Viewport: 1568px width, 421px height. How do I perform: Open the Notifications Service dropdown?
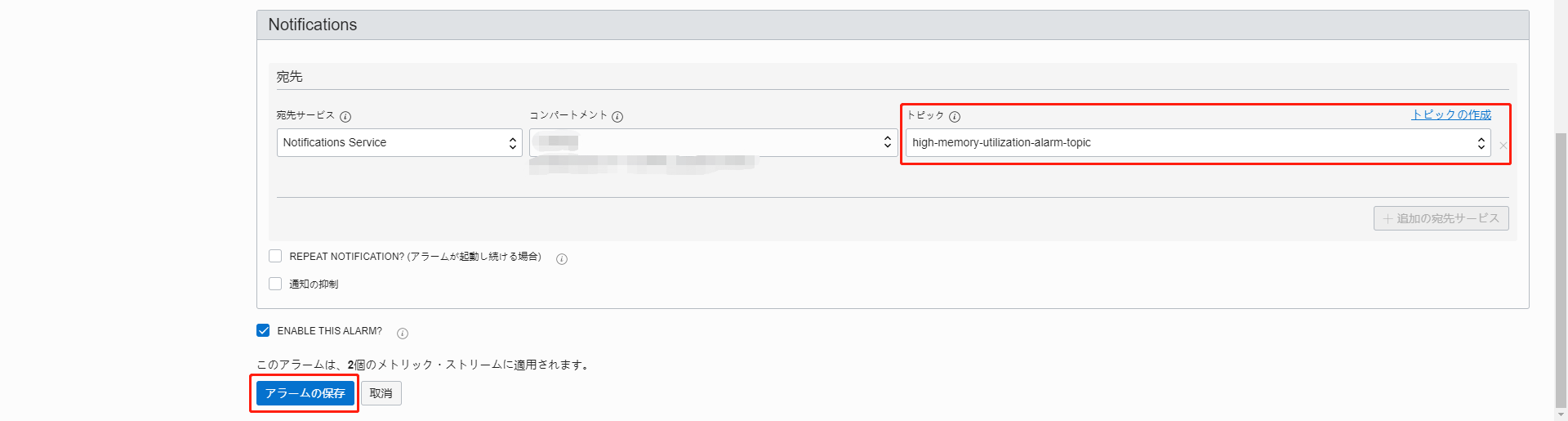[x=399, y=143]
